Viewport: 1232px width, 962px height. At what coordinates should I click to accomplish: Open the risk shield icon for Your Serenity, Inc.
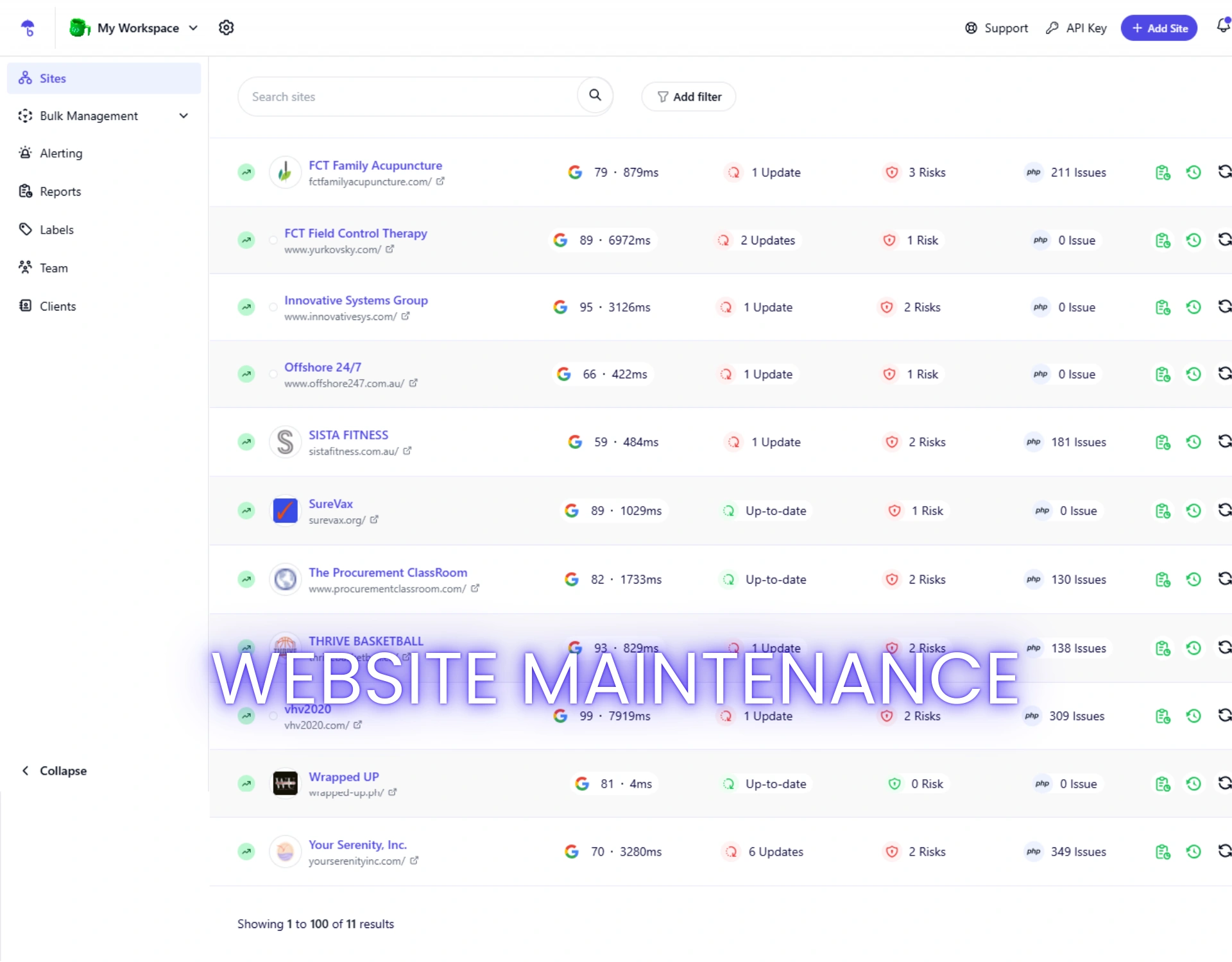click(892, 852)
